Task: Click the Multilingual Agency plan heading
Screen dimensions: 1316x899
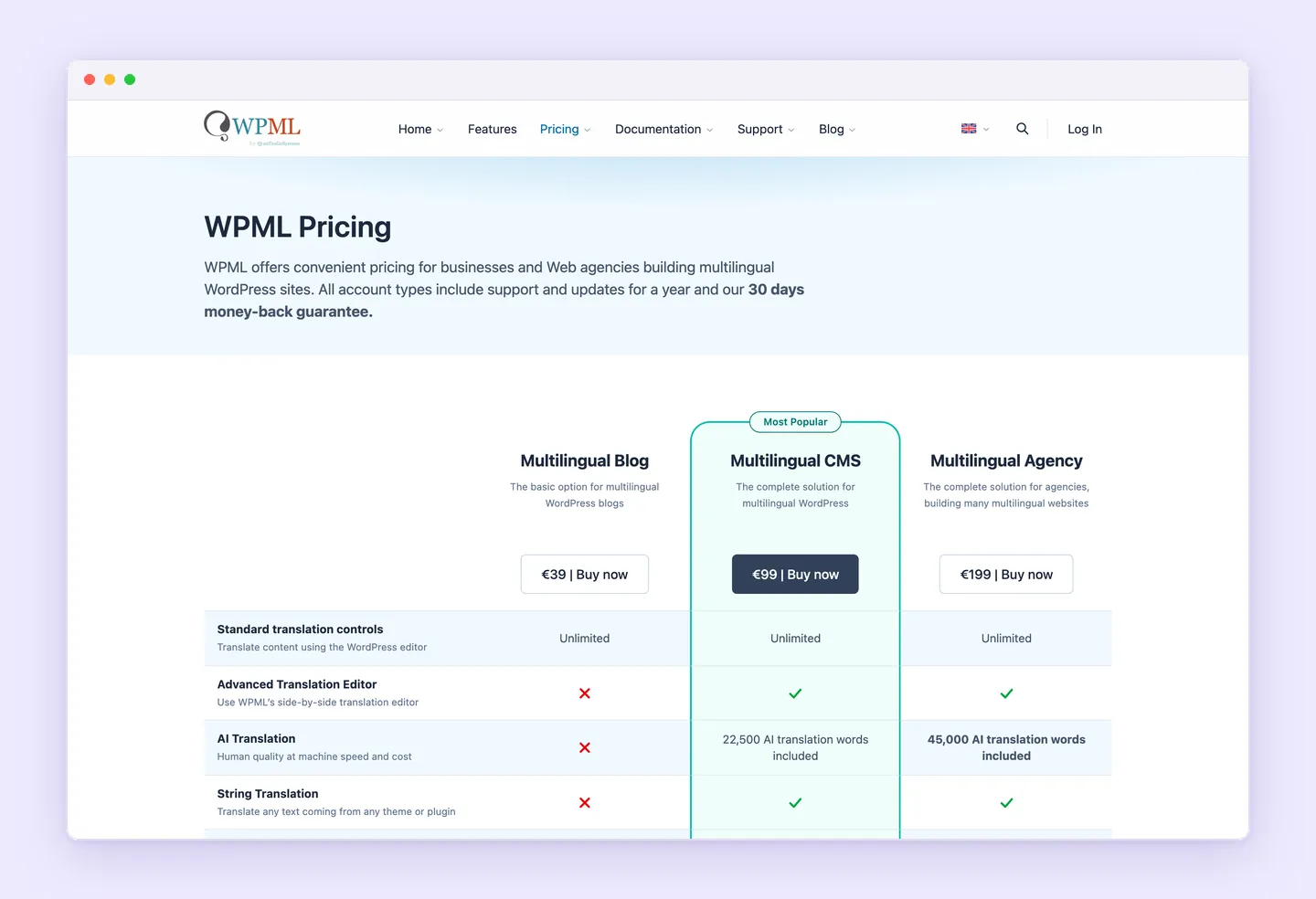Action: [1006, 460]
